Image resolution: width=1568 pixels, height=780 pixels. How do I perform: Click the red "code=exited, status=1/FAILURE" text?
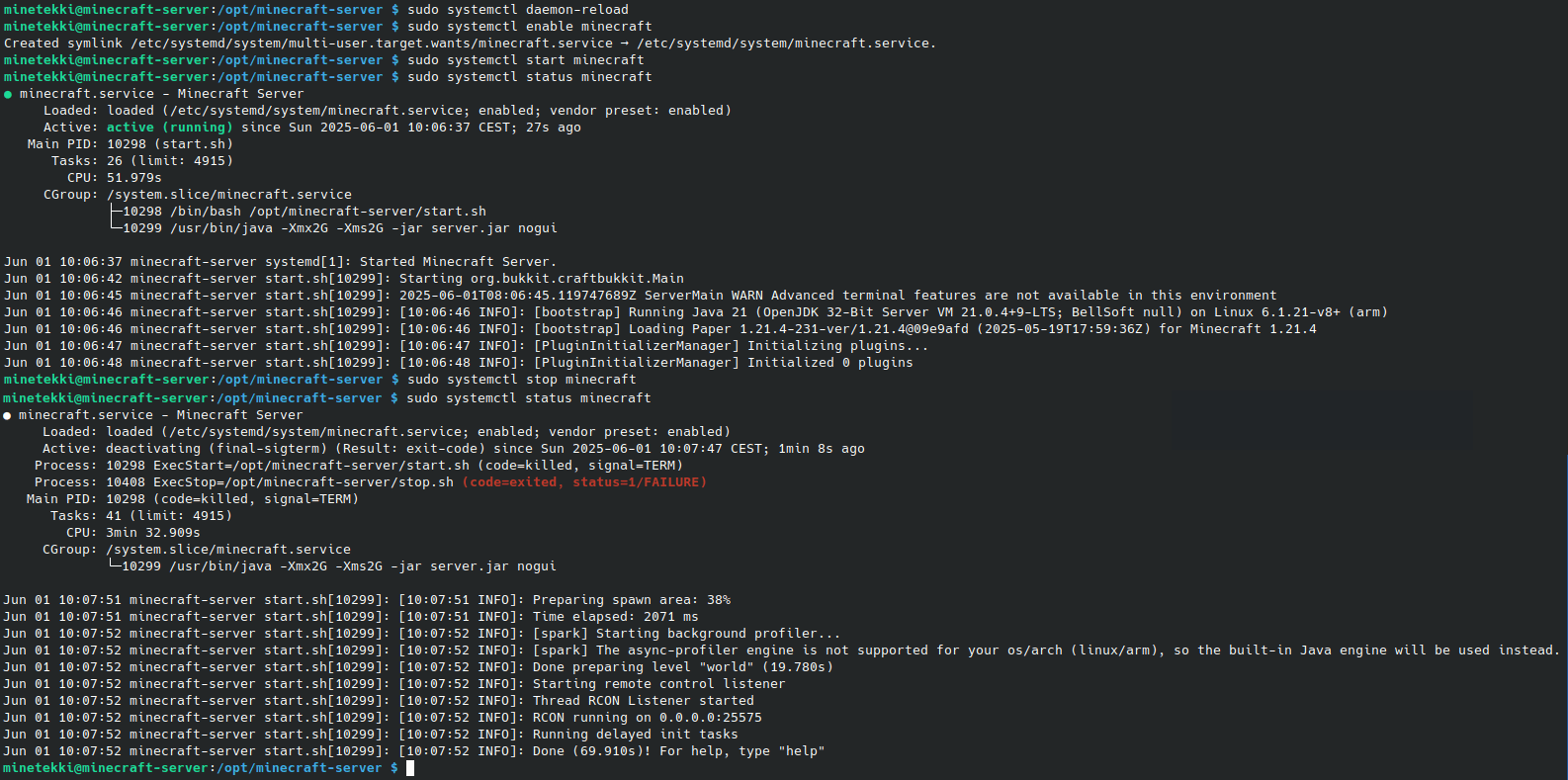pos(588,482)
